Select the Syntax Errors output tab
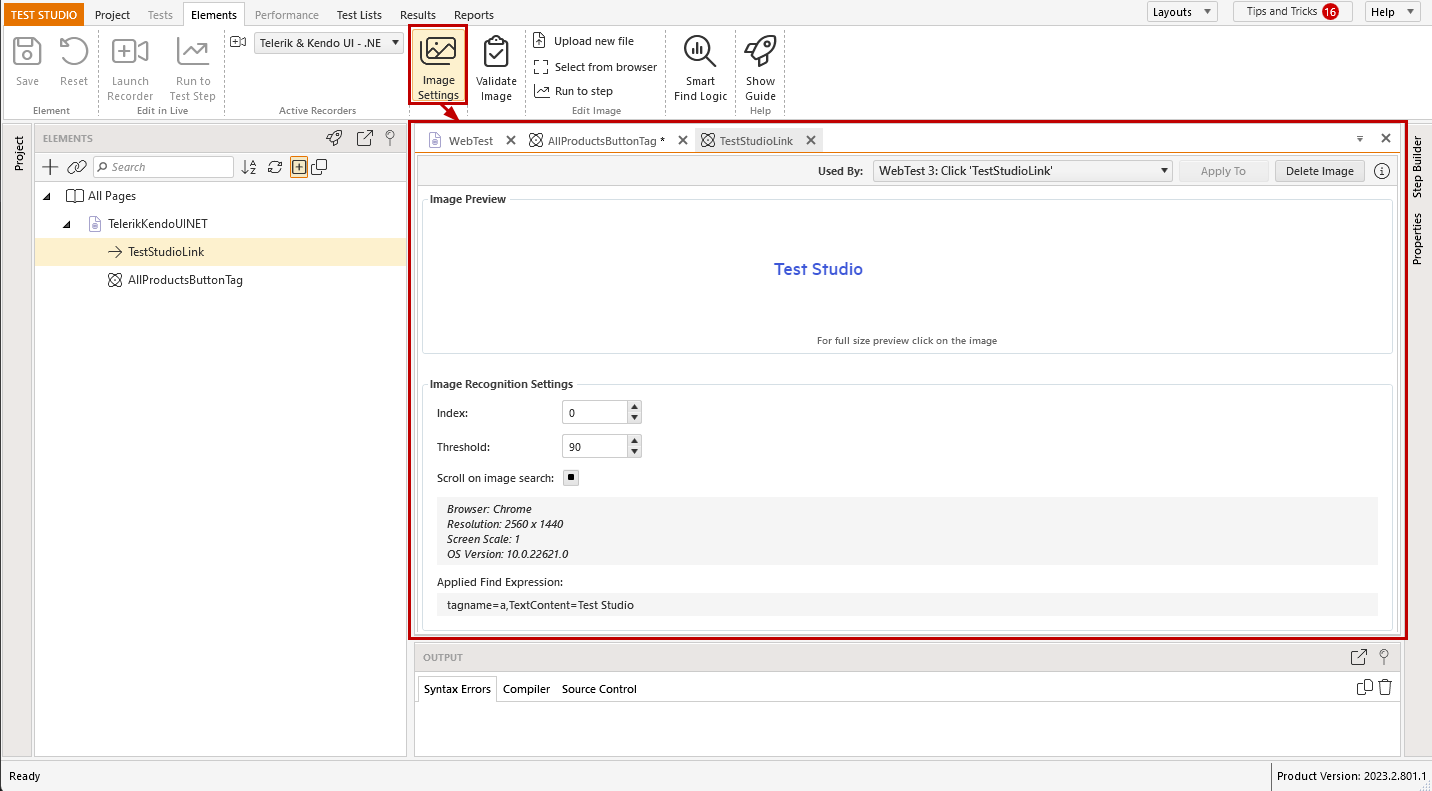Image resolution: width=1432 pixels, height=791 pixels. 457,689
